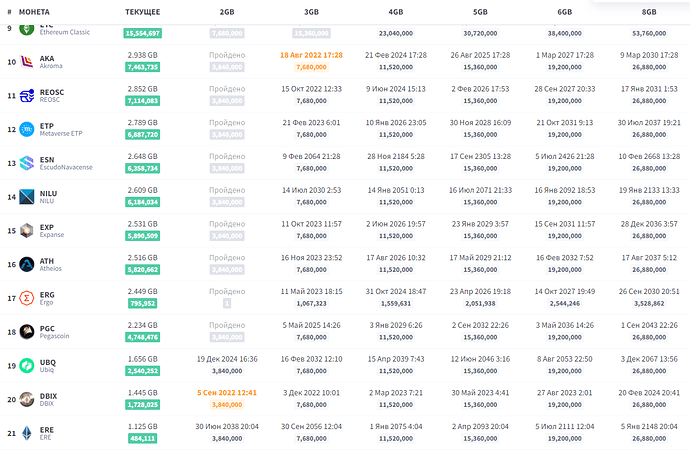Click the EscudoNavacense ESN logo

(x=27, y=163)
